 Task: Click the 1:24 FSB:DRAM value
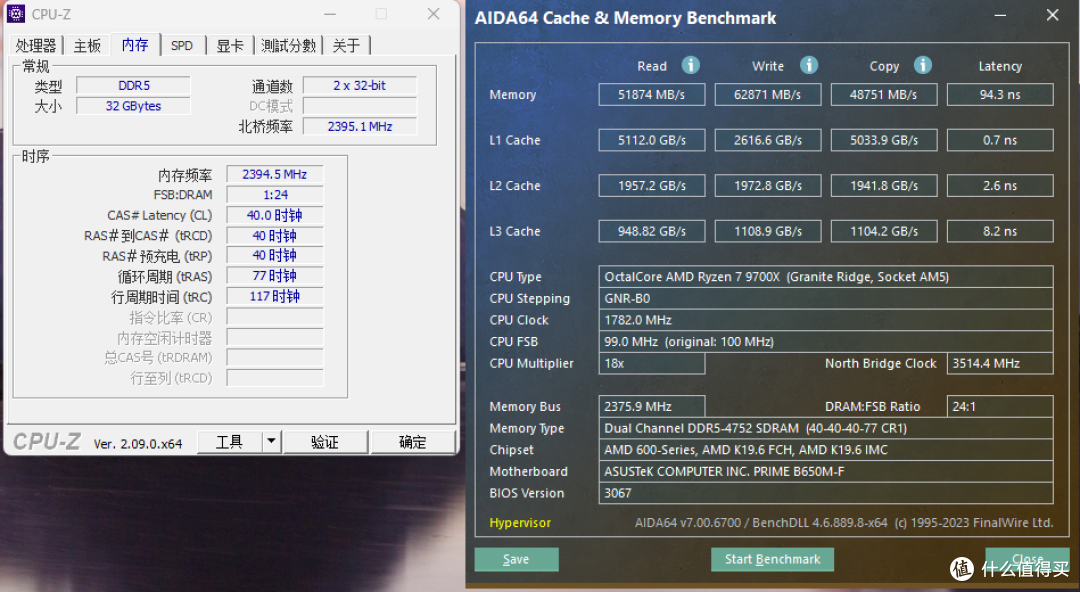point(275,195)
